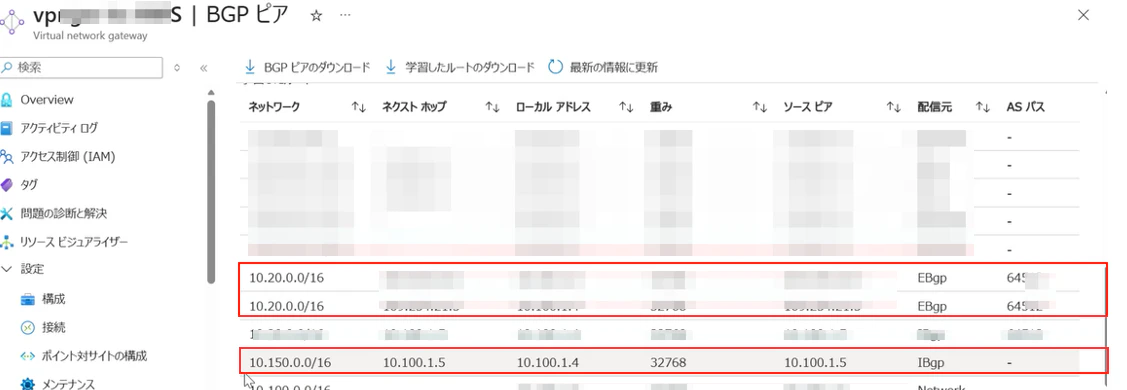The image size is (1127, 390).
Task: Click the activity log icon
Action: point(6,128)
